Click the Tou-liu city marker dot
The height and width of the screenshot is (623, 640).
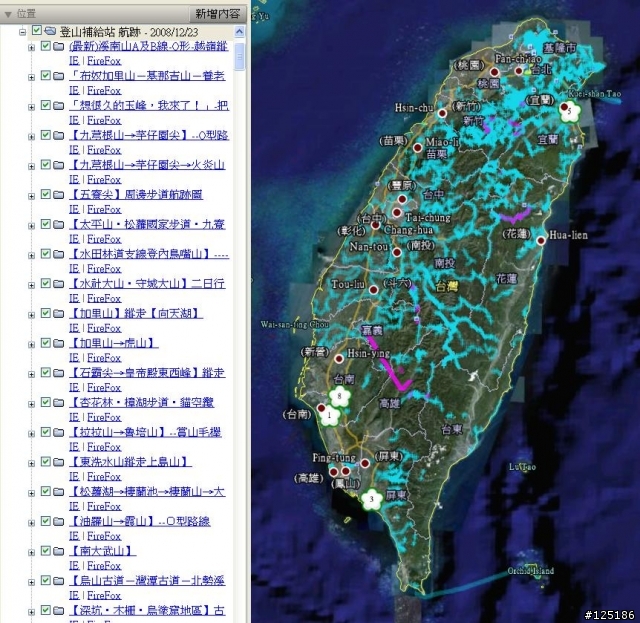(373, 289)
